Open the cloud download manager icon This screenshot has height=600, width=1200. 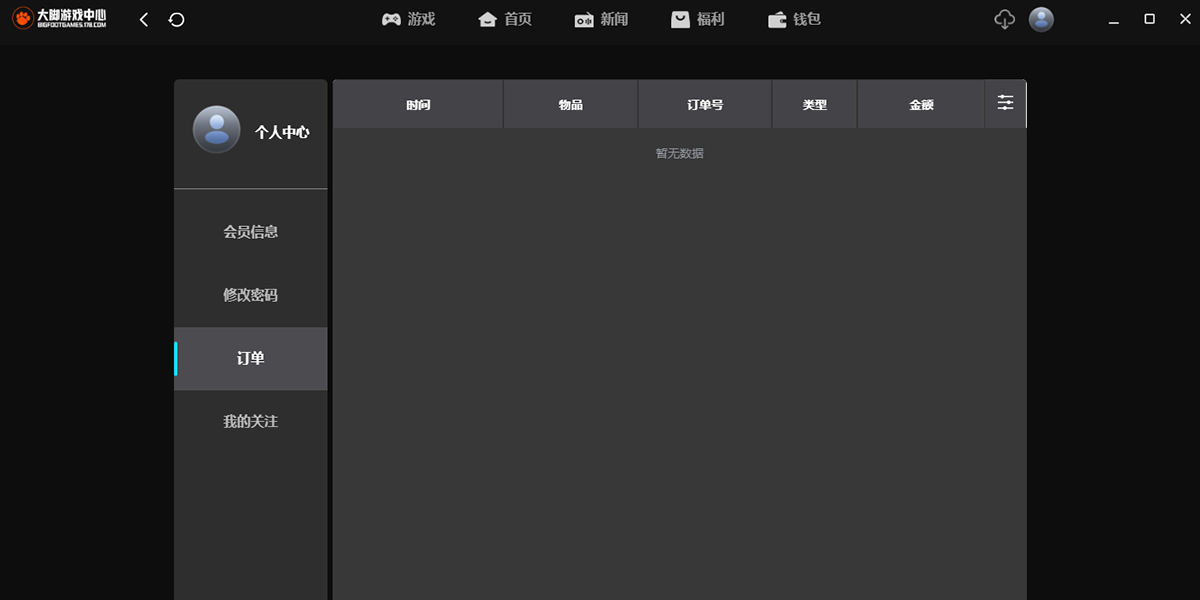tap(1005, 19)
